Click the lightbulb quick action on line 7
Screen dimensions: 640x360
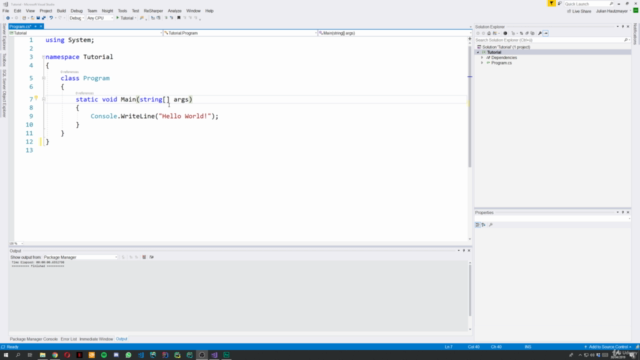36,98
